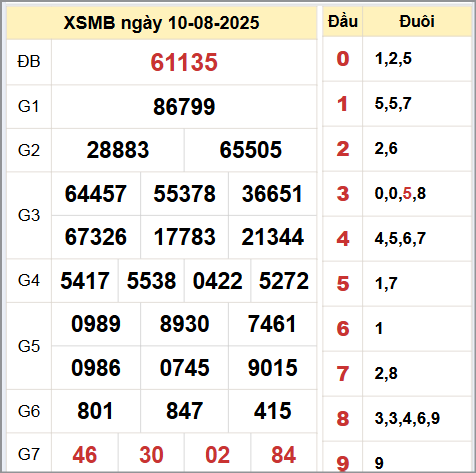
Task: Click red G7 number 02
Action: click(x=217, y=455)
